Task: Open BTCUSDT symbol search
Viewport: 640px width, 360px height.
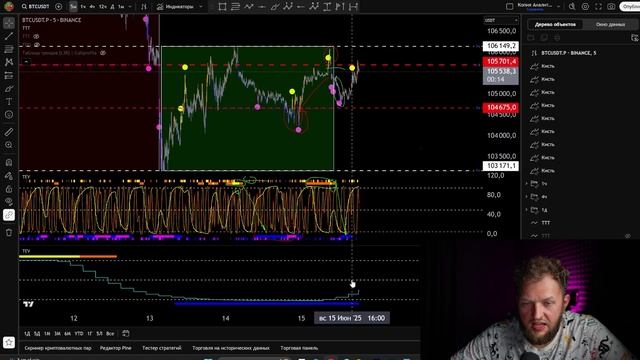Action: tap(36, 7)
